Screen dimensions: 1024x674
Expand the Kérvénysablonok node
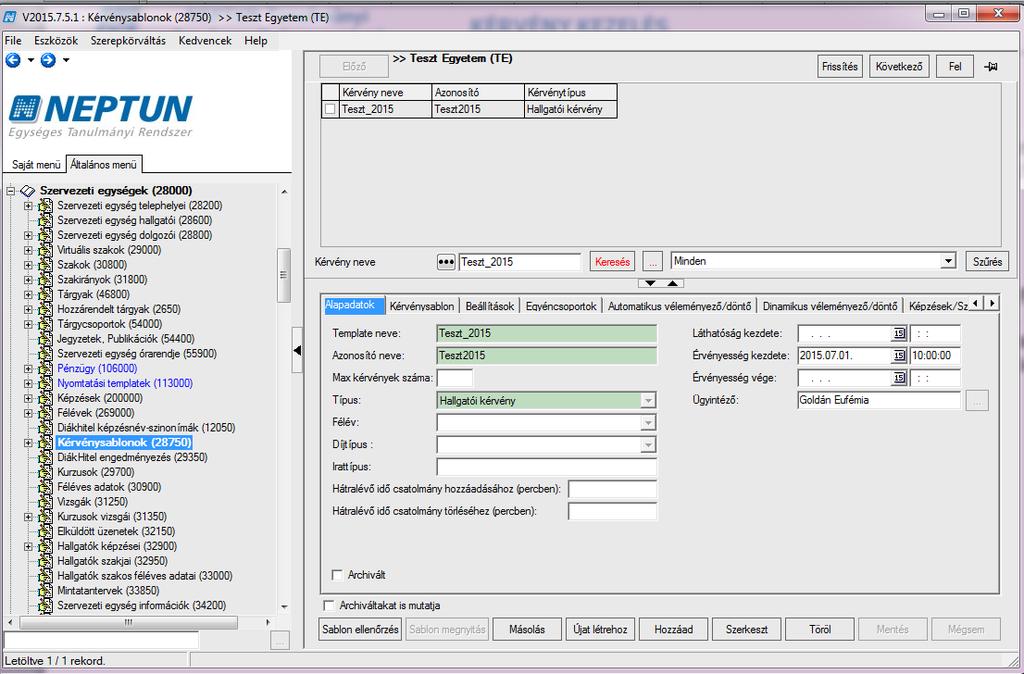click(28, 443)
